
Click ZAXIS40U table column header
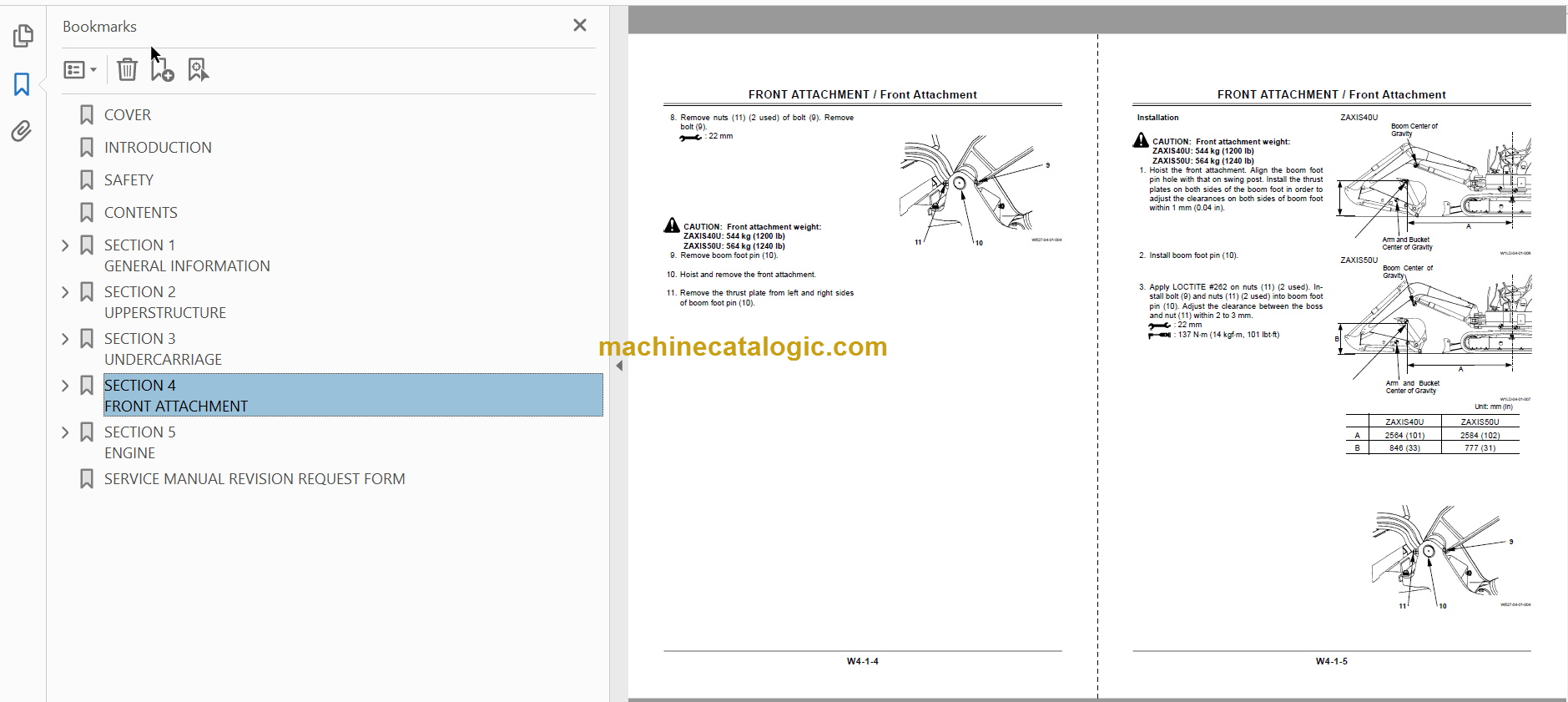coord(1404,422)
